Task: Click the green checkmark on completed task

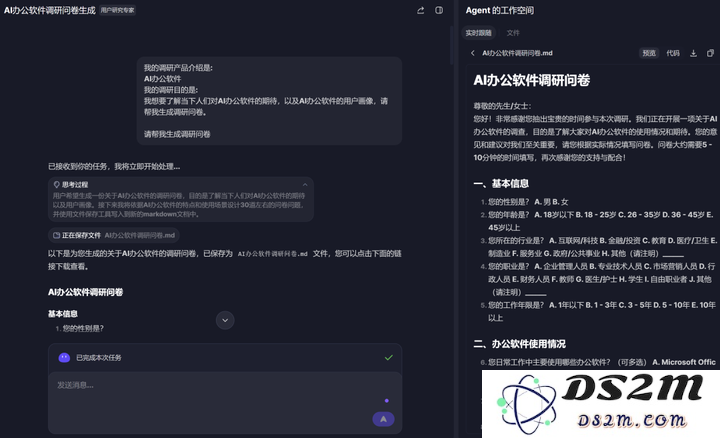Action: point(389,357)
